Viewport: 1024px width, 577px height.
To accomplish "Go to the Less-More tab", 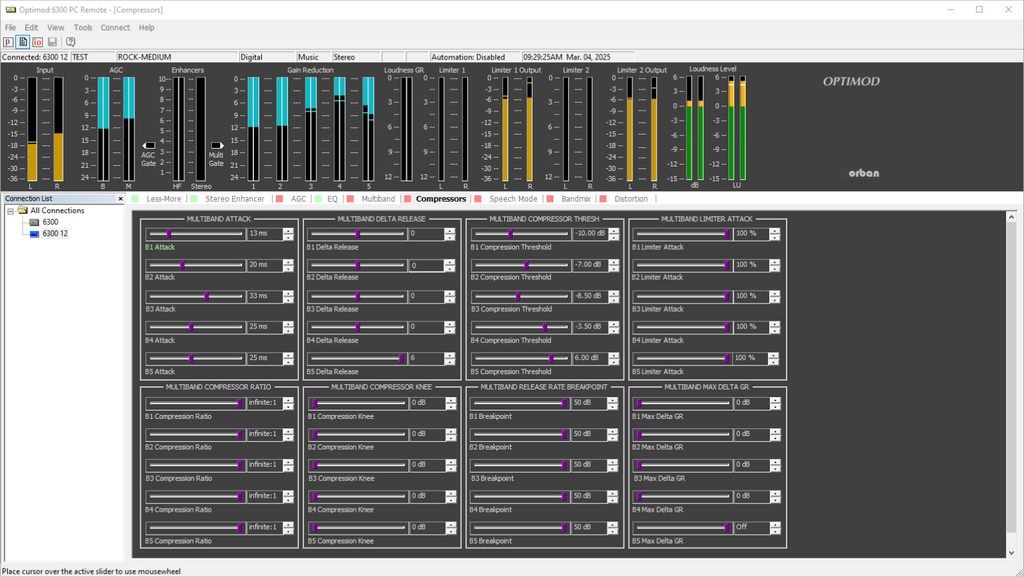I will point(163,199).
